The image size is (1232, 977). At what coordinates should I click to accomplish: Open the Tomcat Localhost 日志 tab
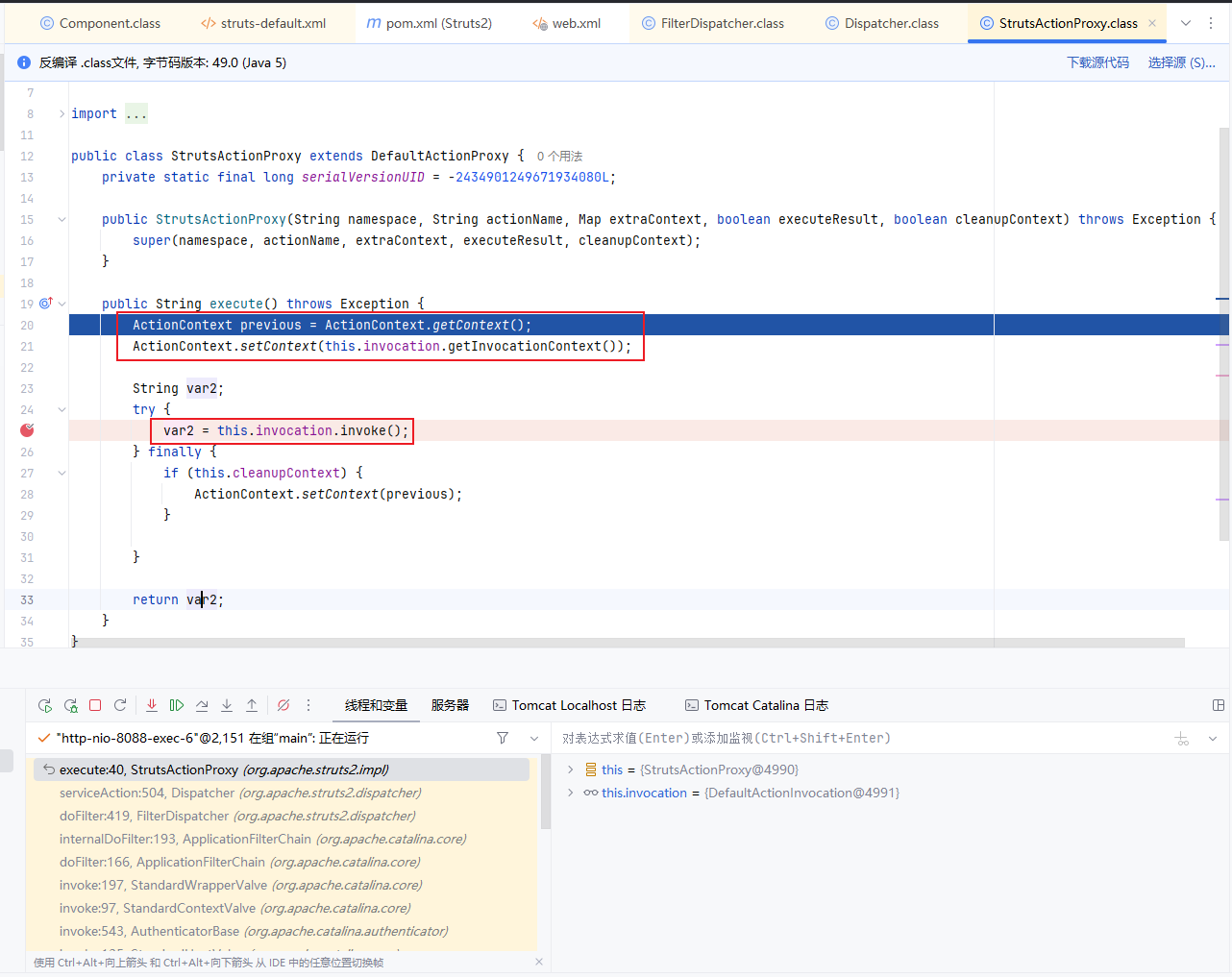(569, 705)
